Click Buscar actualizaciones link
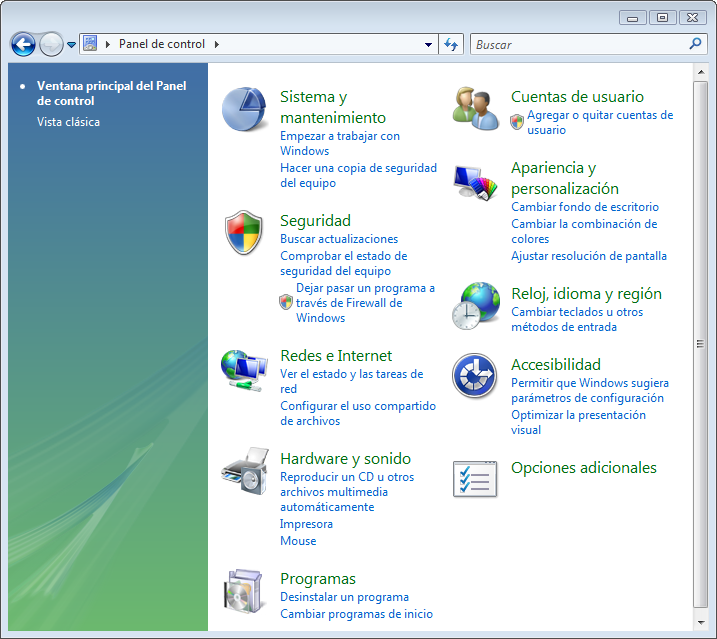 [339, 239]
